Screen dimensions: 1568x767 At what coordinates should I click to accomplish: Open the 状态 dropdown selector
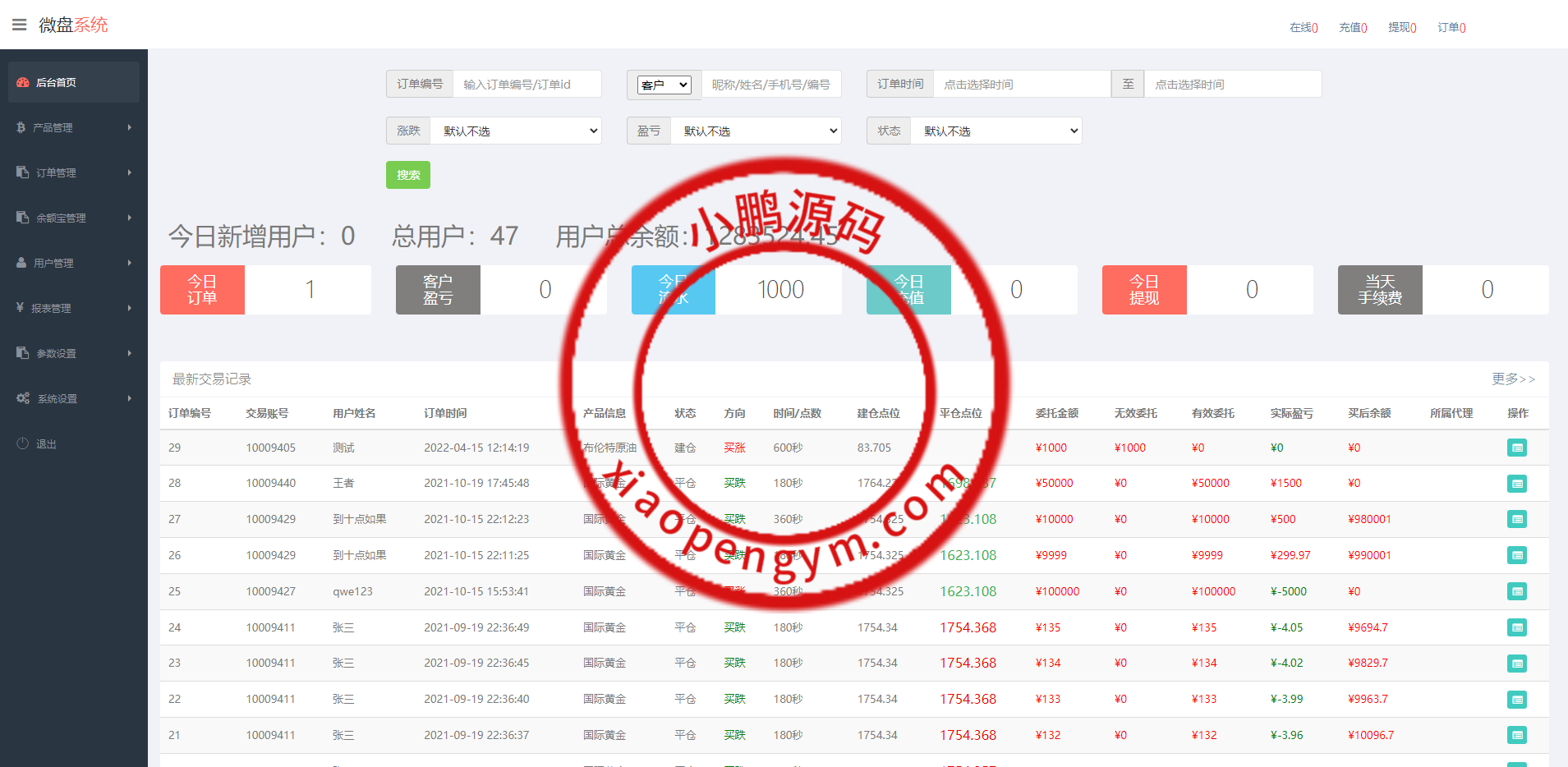click(x=996, y=131)
